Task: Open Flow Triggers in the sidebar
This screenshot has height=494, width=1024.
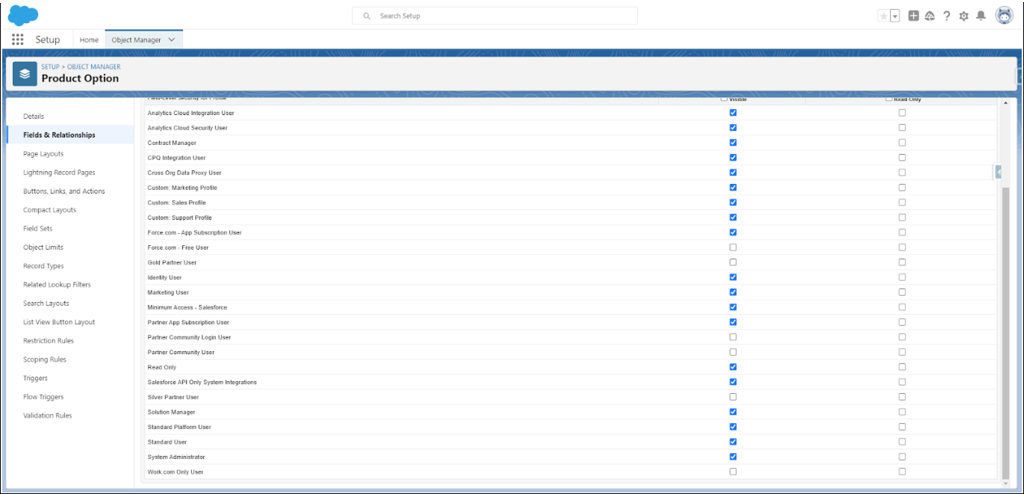Action: point(44,397)
